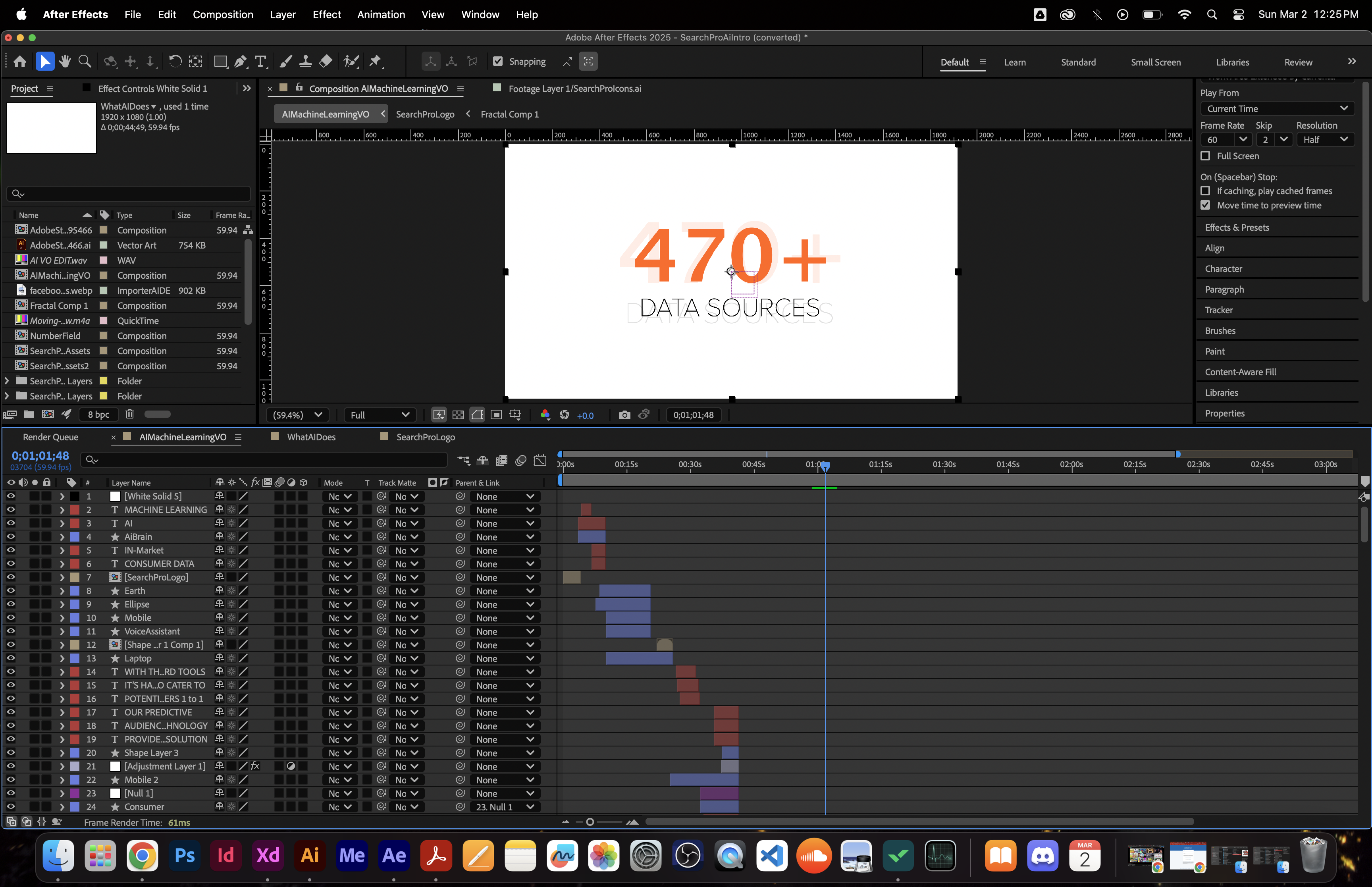Toggle the transparency grid button
The width and height of the screenshot is (1372, 887).
pos(458,415)
